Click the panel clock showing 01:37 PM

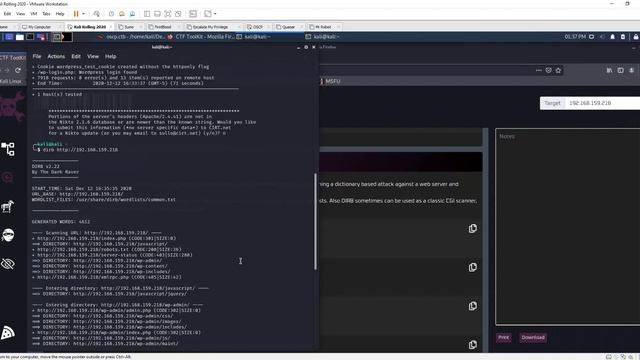tap(575, 37)
